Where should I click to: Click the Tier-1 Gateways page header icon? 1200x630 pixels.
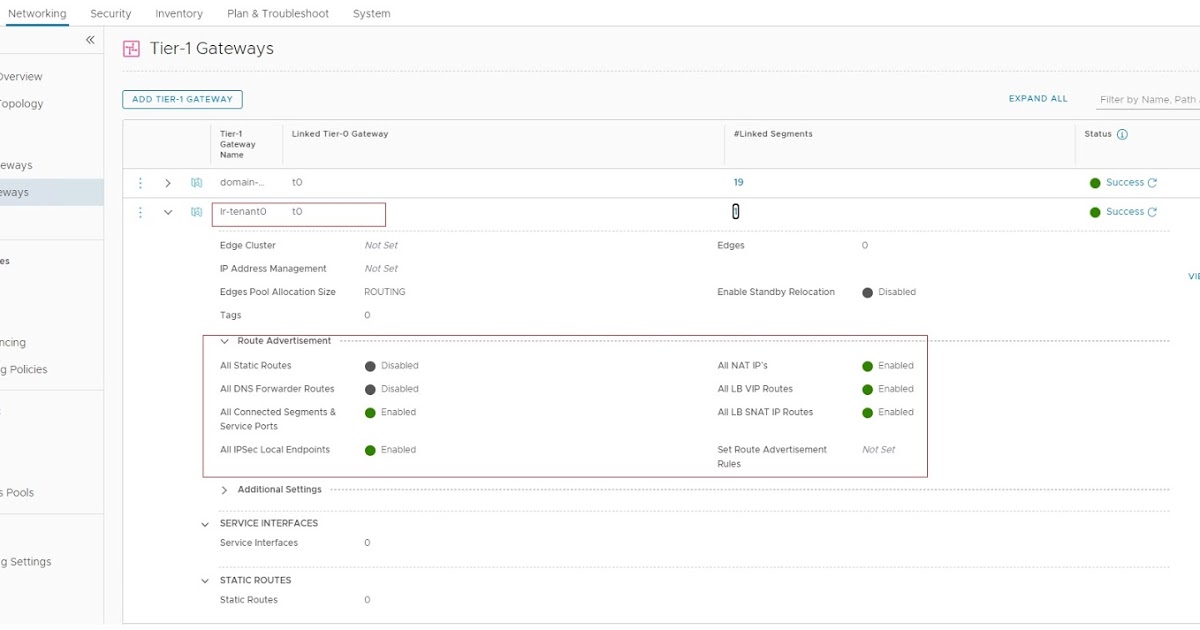131,47
